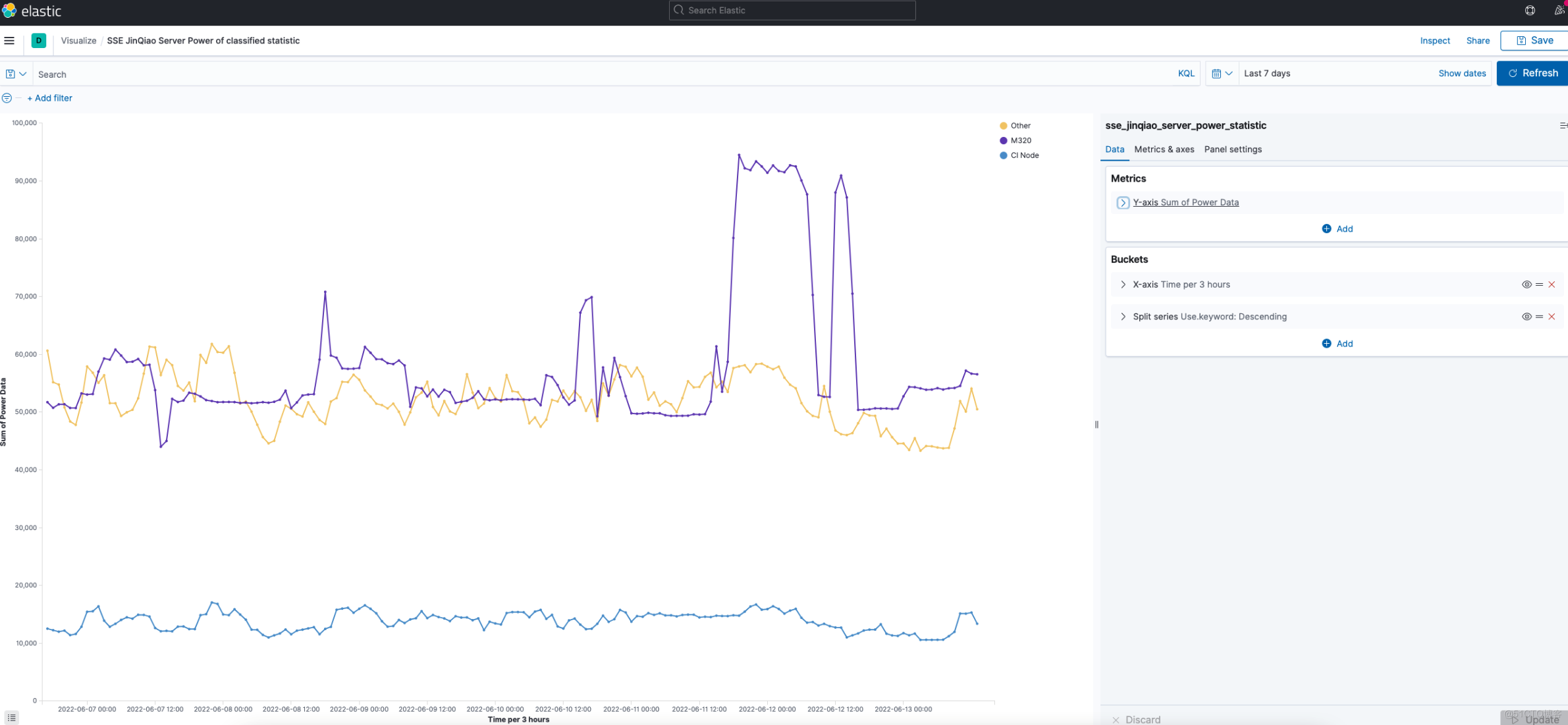Switch to Metrics & axes tab
1568x725 pixels.
(1164, 149)
